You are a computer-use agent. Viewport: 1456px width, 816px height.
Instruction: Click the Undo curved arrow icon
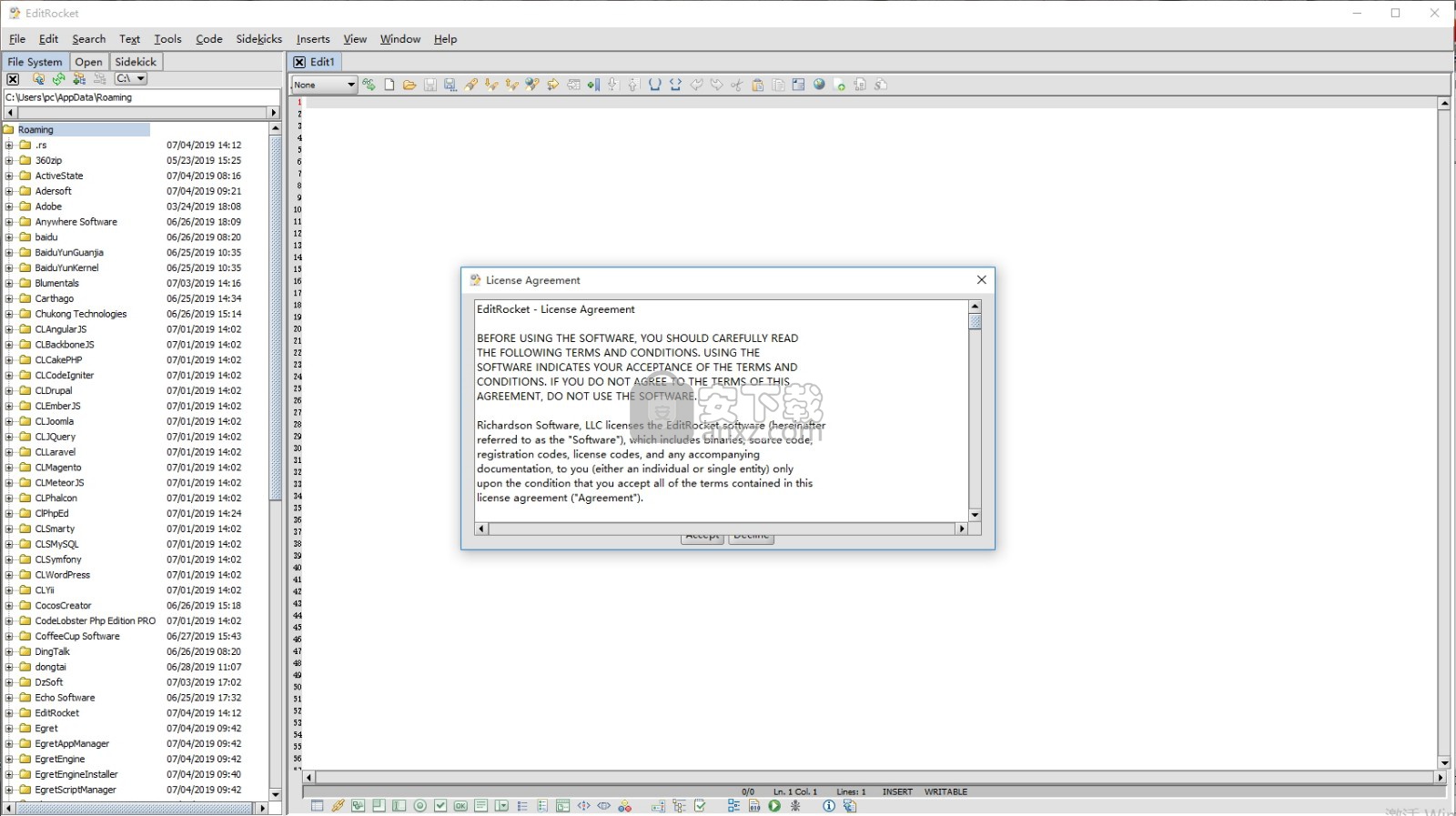(696, 85)
